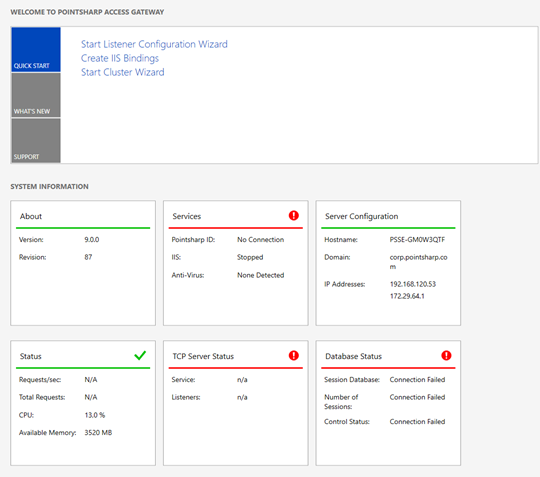Open the Support tile

(36, 141)
